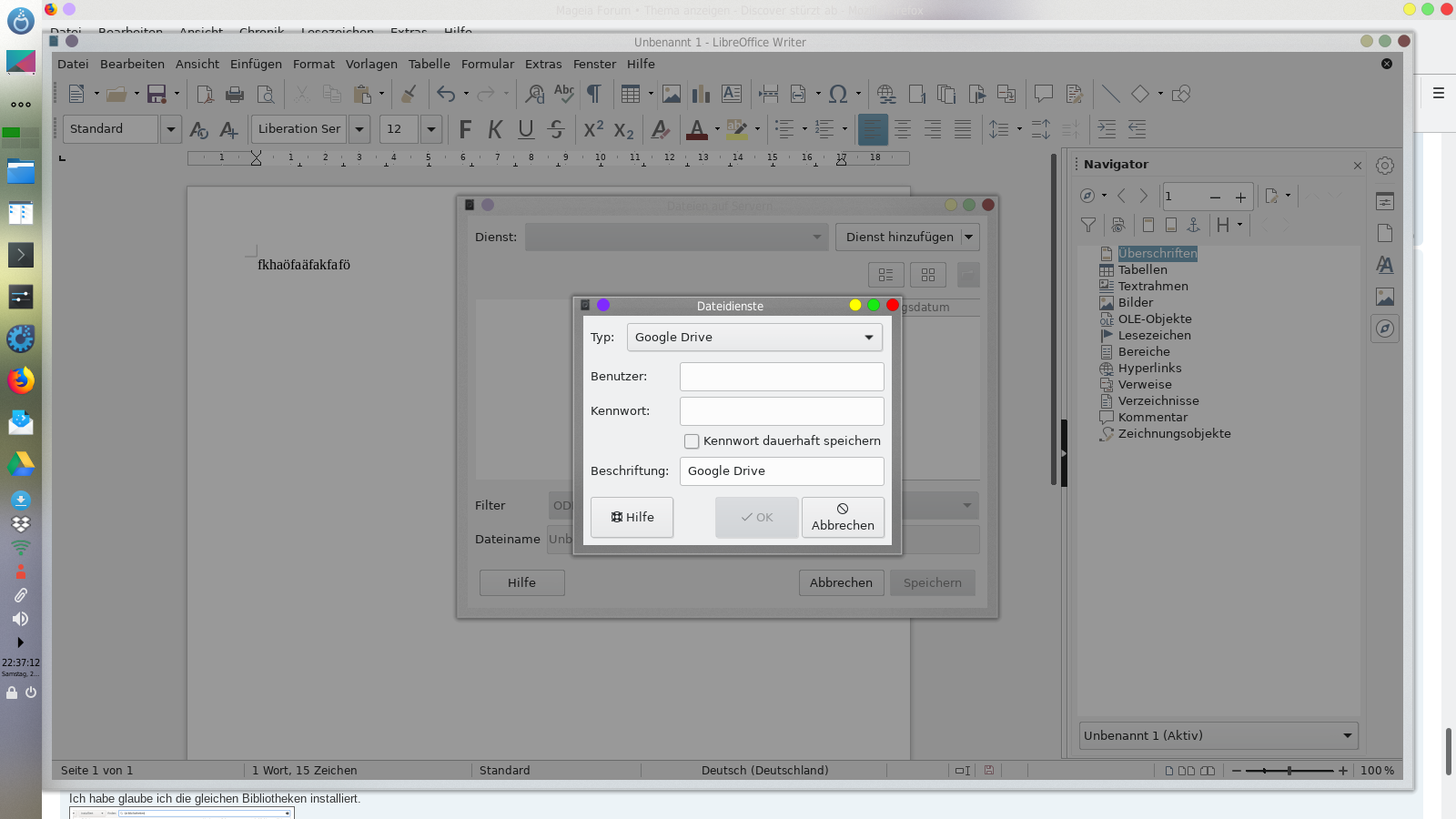Toggle Italic (K) formatting
1456x819 pixels.
click(x=495, y=129)
